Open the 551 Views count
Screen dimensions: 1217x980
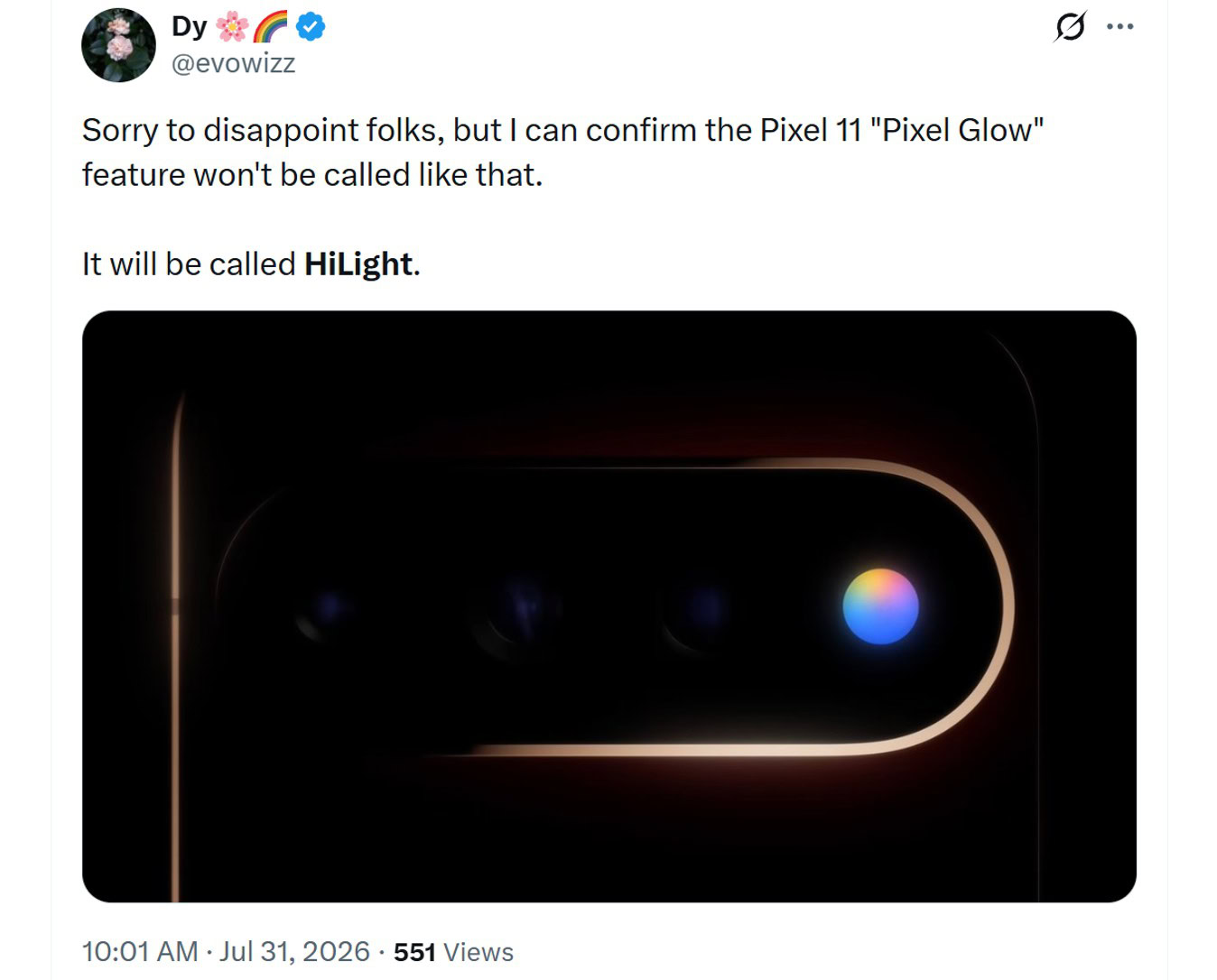pos(453,952)
